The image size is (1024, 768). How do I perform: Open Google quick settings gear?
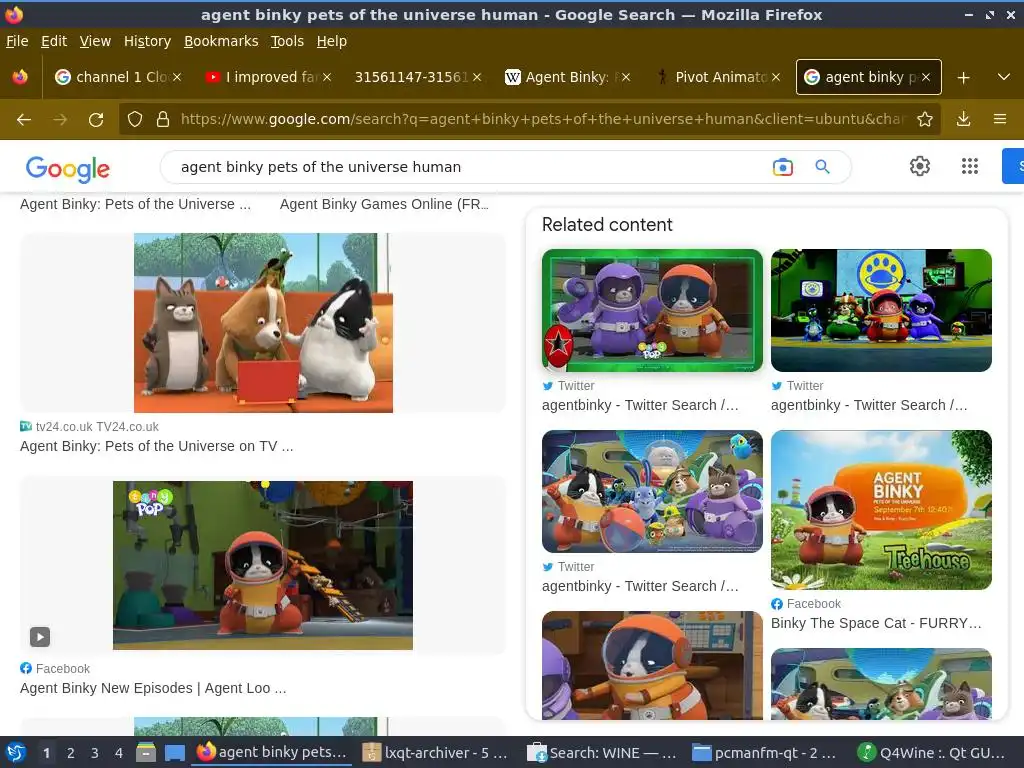920,167
